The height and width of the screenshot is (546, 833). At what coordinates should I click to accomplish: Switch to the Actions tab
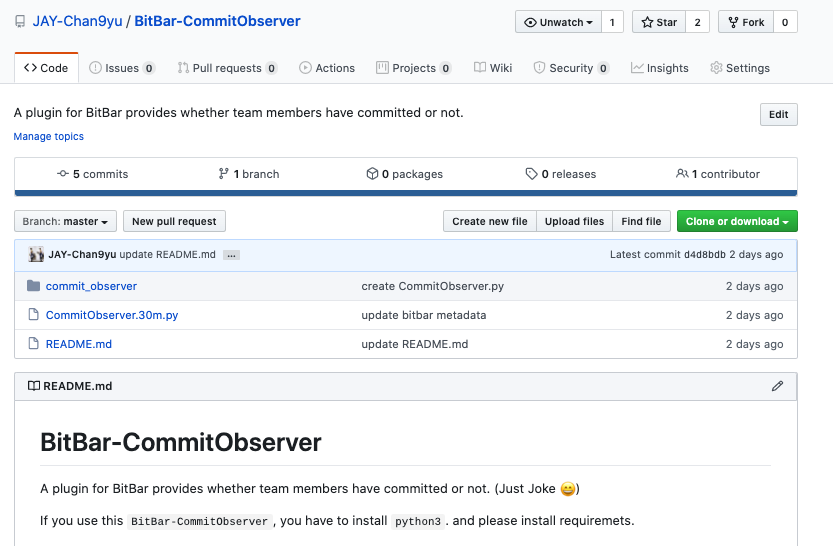click(x=327, y=68)
